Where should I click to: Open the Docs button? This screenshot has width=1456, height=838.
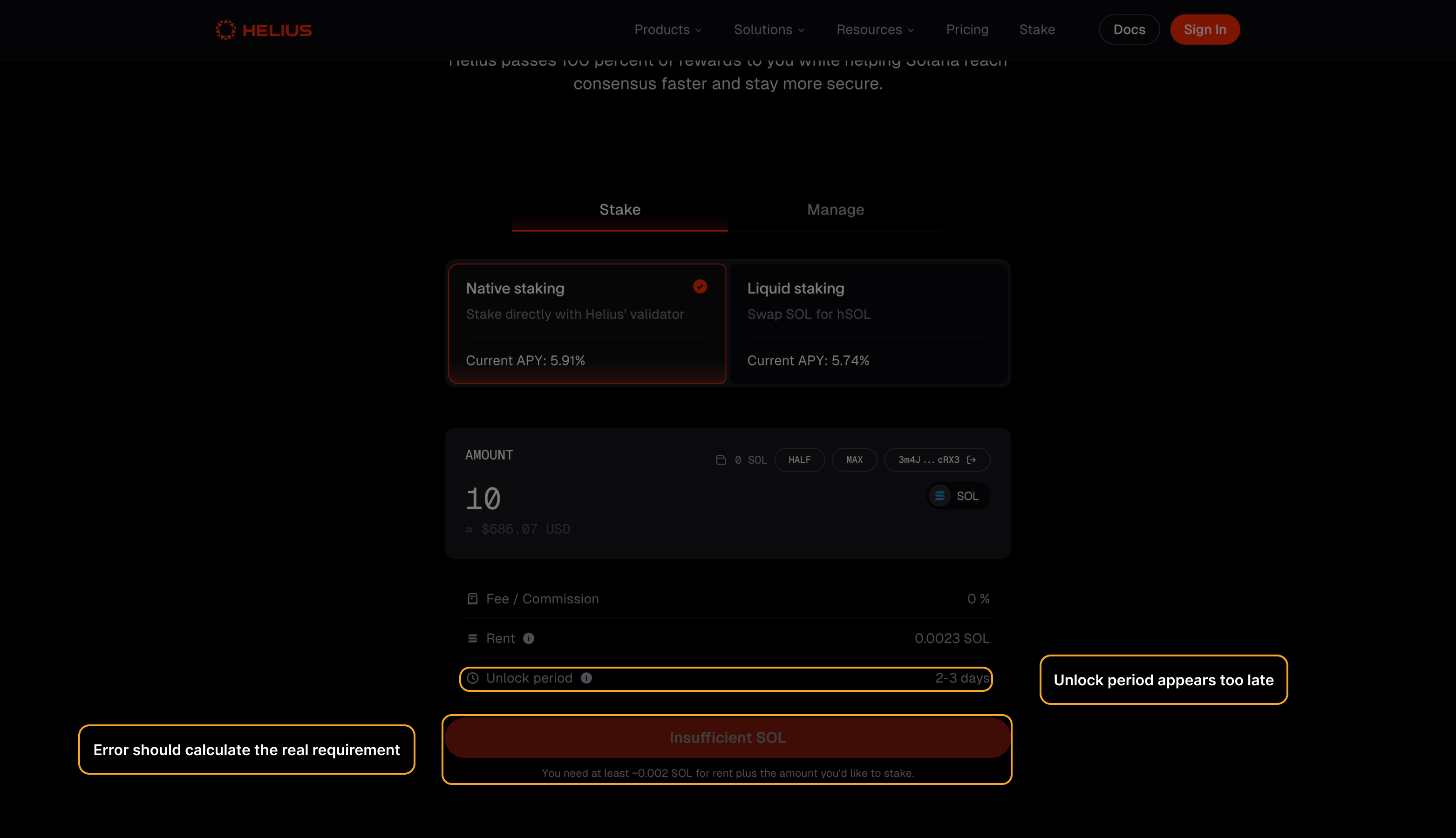click(1129, 29)
